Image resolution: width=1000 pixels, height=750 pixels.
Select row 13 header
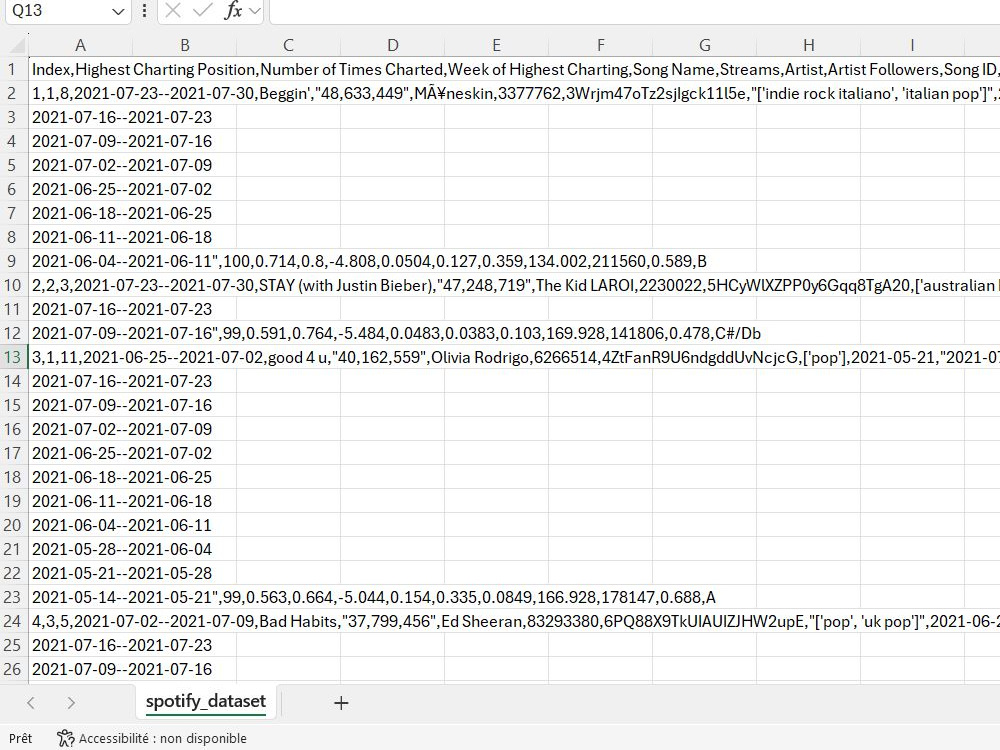tap(13, 358)
